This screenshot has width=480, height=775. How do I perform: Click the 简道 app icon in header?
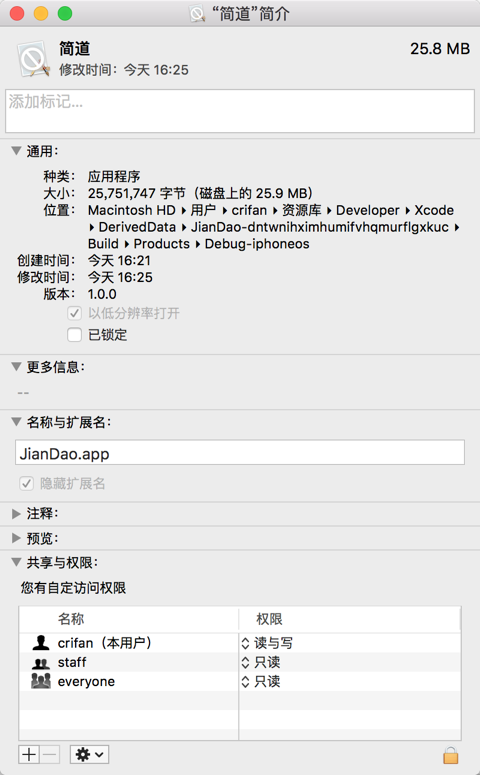34,59
